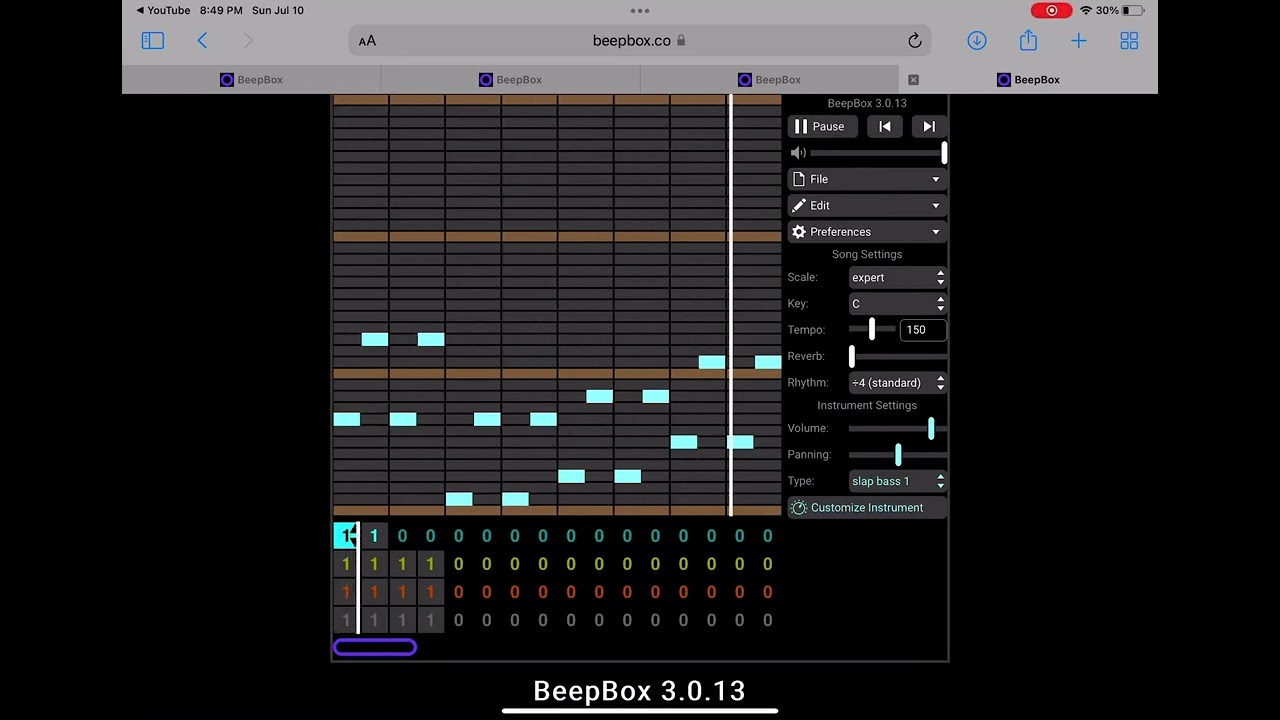Switch to the first BeepBox tab

pos(251,80)
